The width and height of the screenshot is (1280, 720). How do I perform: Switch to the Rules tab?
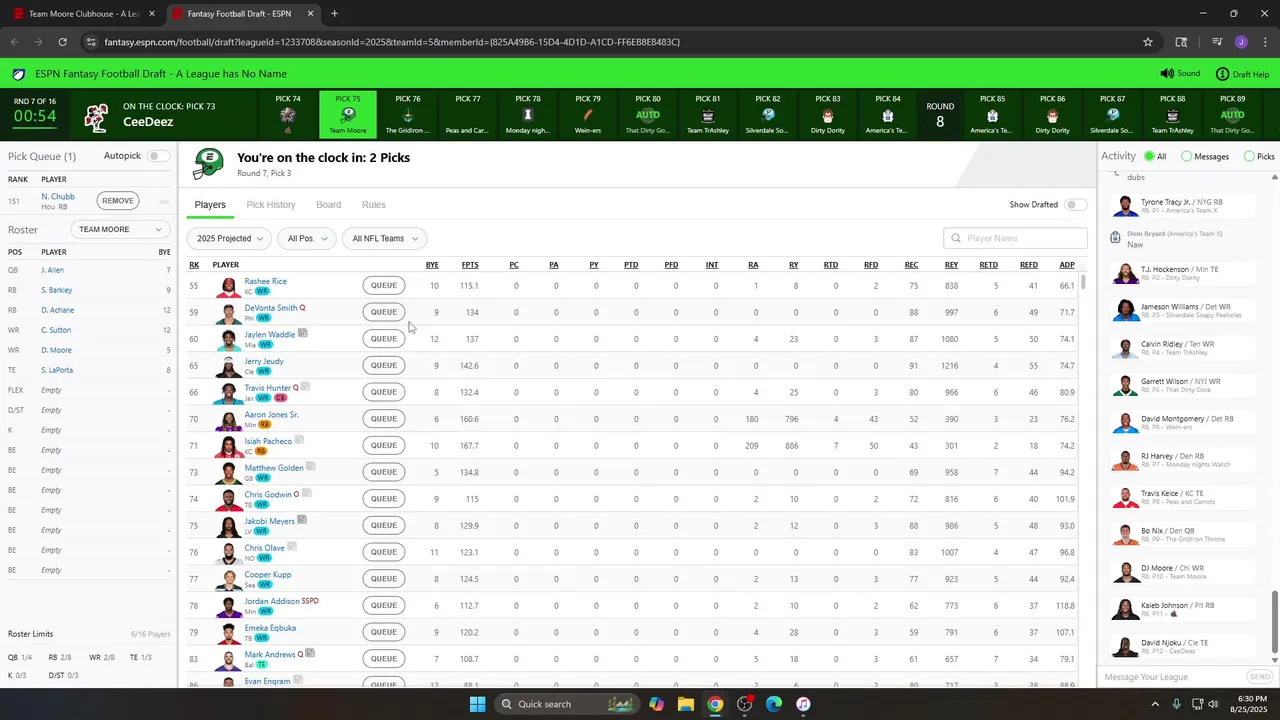coord(374,205)
